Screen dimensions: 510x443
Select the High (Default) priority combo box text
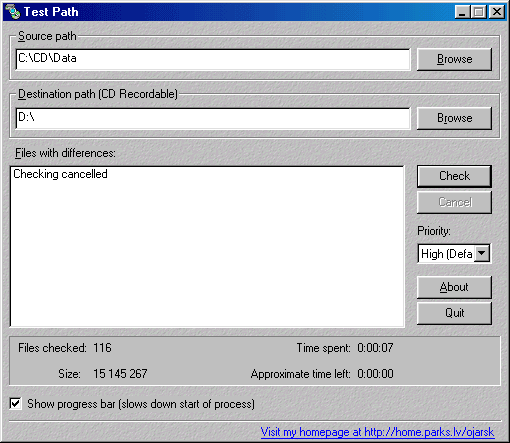pos(446,254)
